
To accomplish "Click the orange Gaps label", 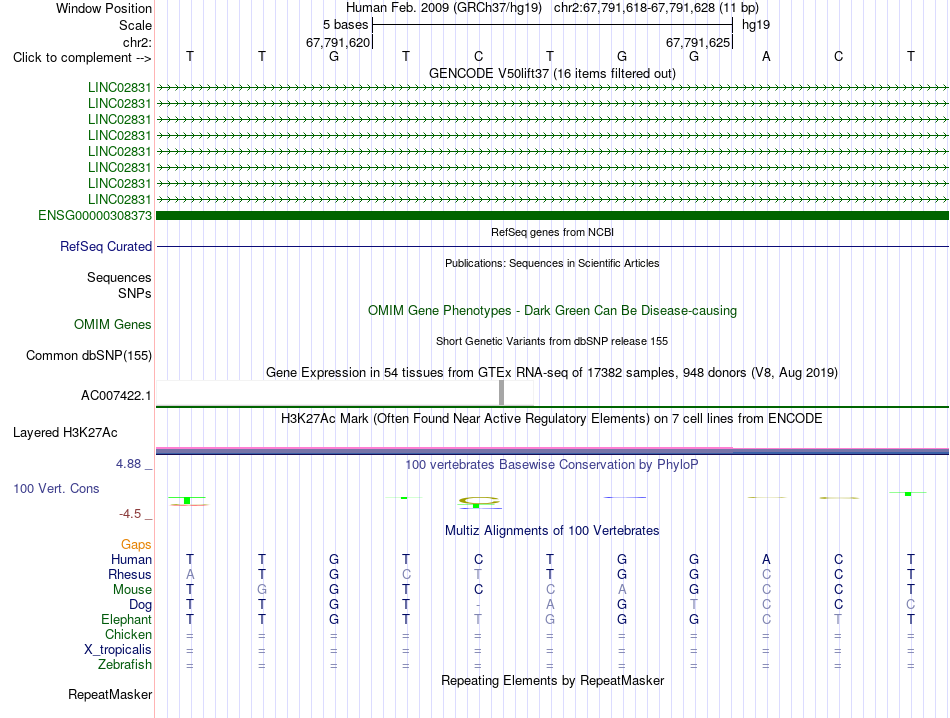I will point(136,545).
